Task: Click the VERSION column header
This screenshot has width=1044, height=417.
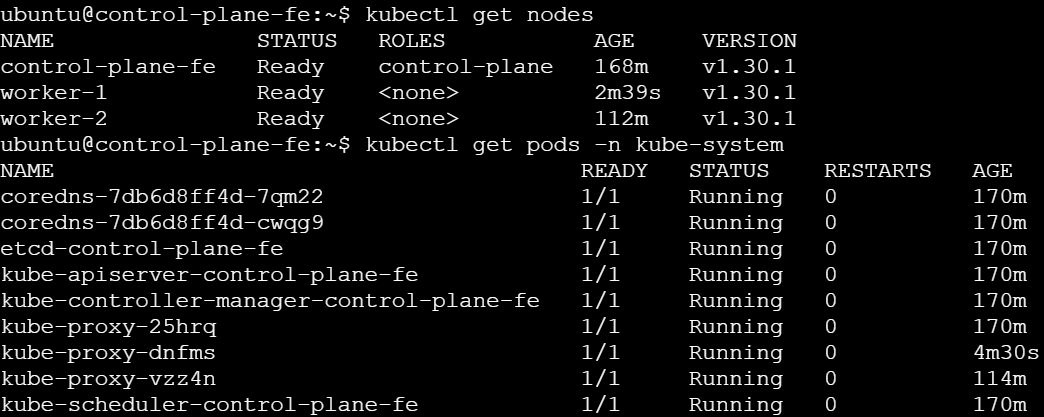Action: coord(749,41)
